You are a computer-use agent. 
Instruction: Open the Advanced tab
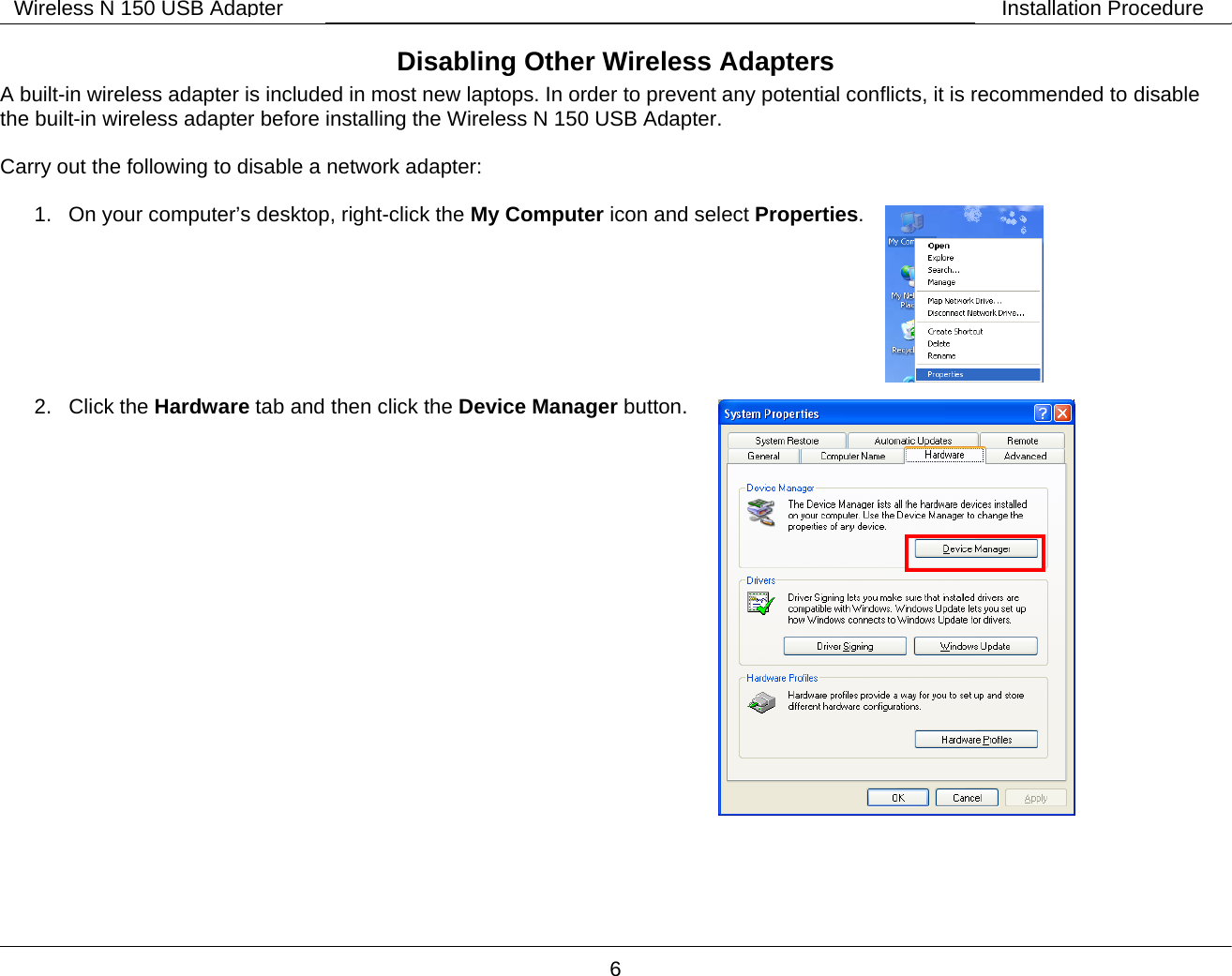[1025, 456]
